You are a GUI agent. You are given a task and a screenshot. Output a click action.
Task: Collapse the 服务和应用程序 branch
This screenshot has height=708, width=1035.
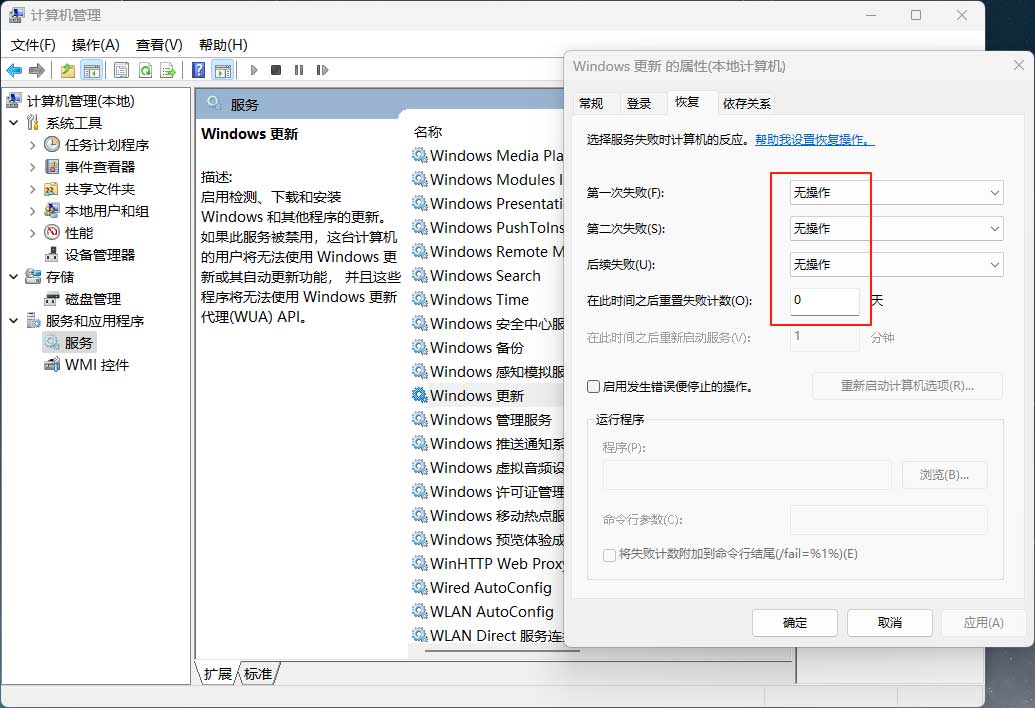tap(14, 321)
